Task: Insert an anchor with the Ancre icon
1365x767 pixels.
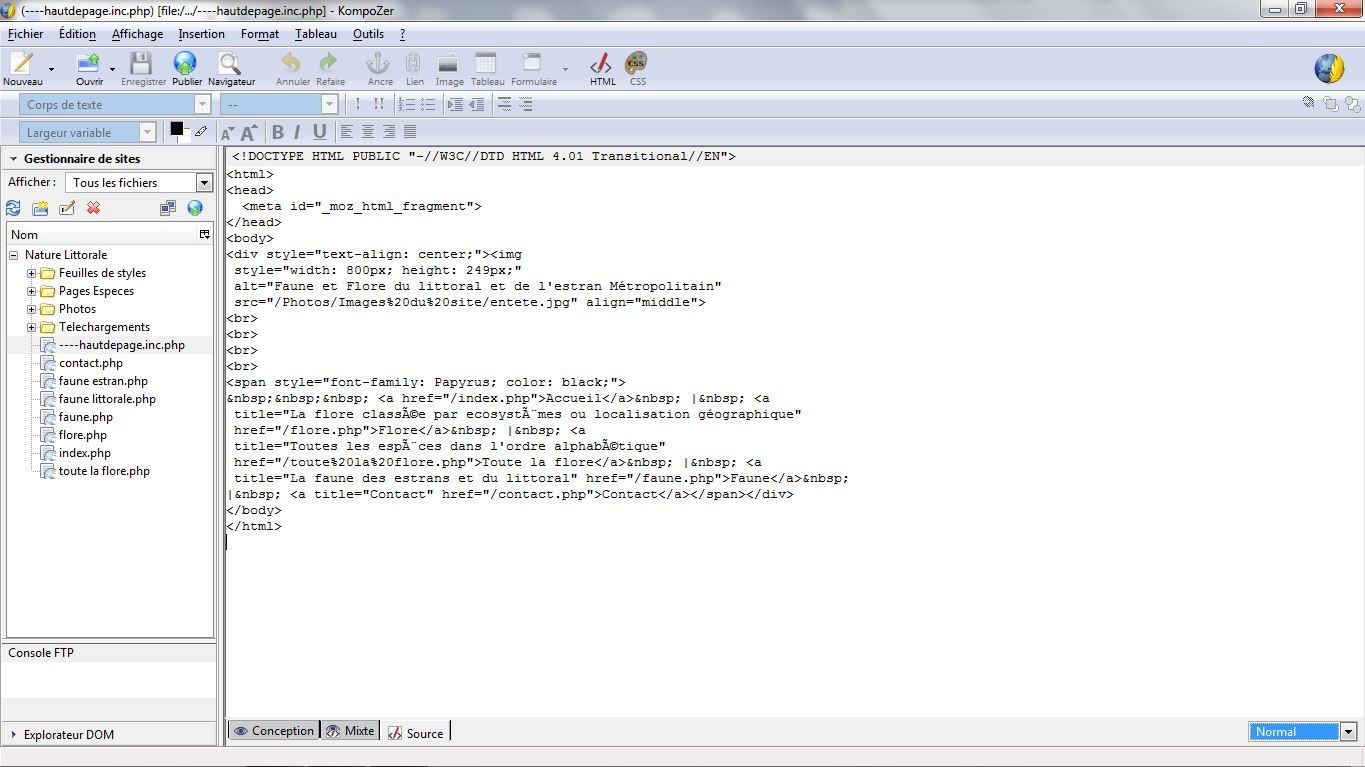Action: [x=379, y=64]
